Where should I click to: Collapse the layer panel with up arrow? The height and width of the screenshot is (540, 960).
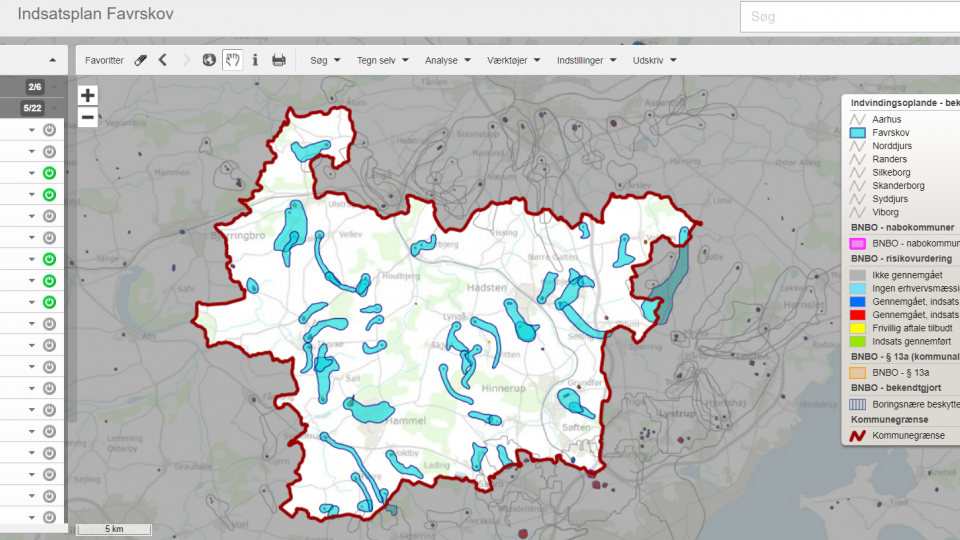[x=52, y=60]
